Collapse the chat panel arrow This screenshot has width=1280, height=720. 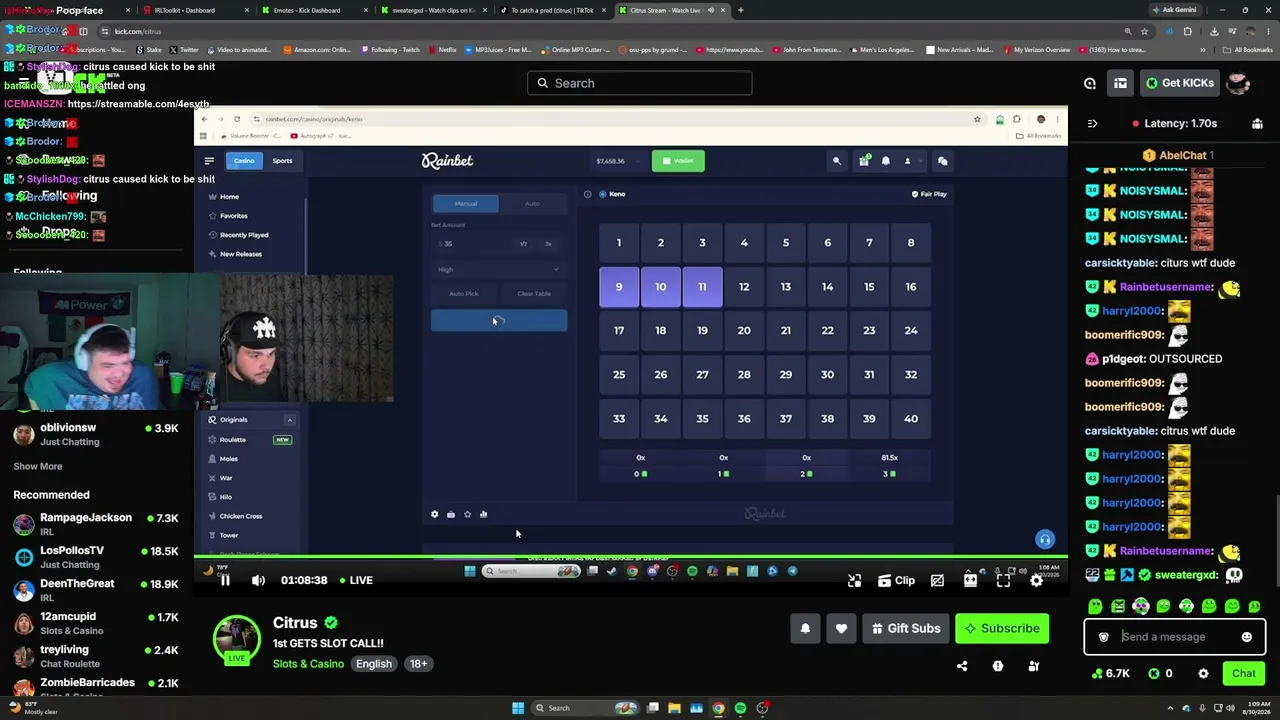1092,123
